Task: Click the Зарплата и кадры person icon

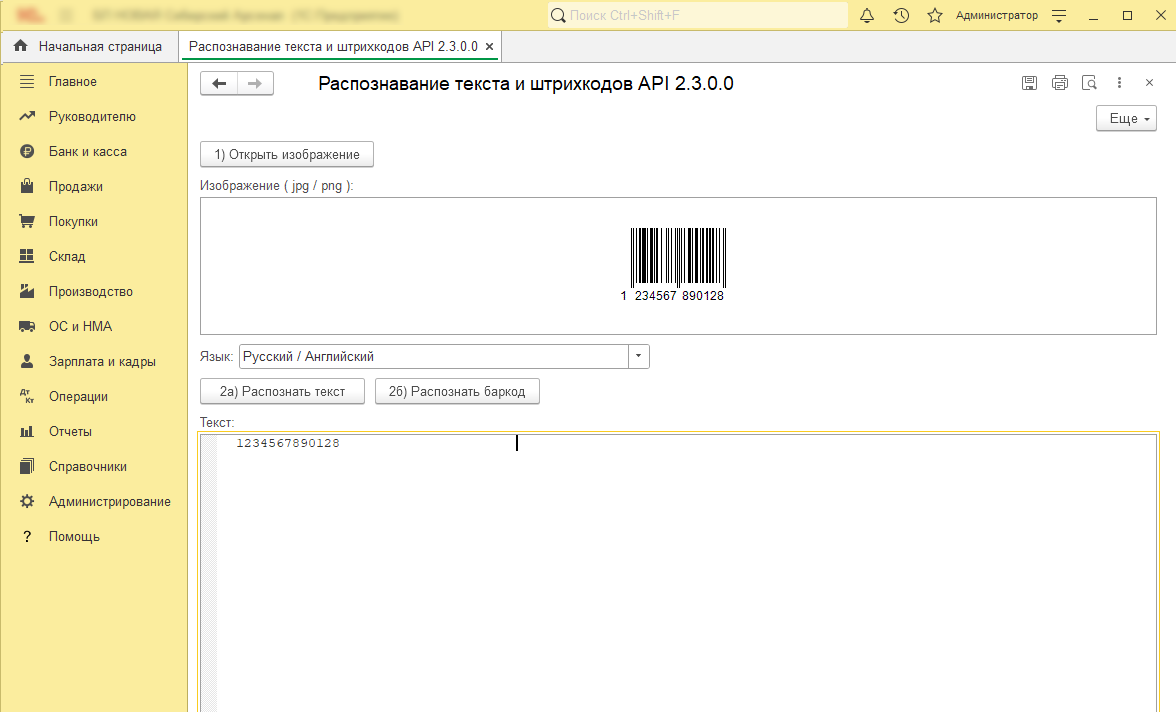Action: [x=27, y=361]
